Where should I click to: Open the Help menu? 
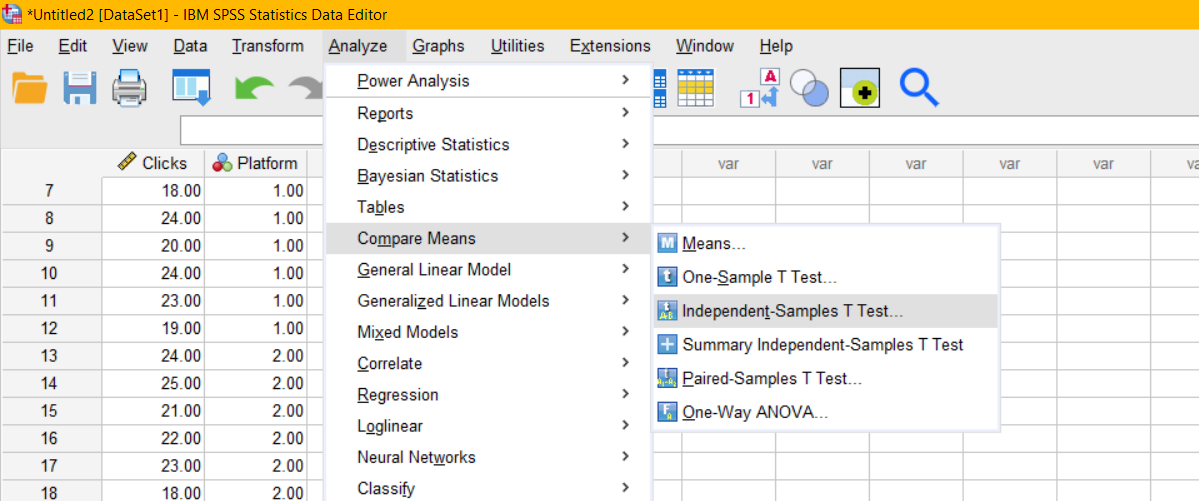776,46
